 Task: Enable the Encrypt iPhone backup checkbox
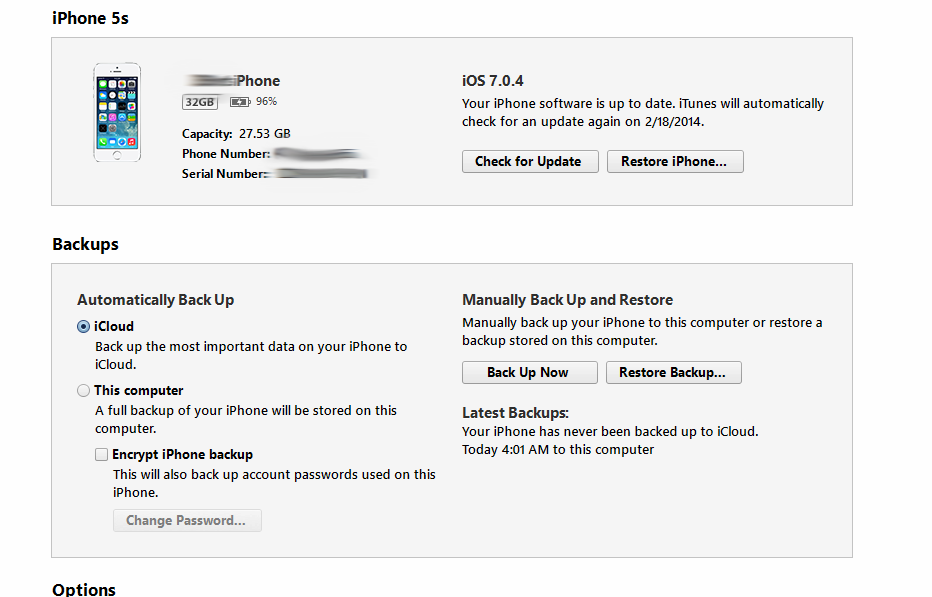(x=102, y=455)
